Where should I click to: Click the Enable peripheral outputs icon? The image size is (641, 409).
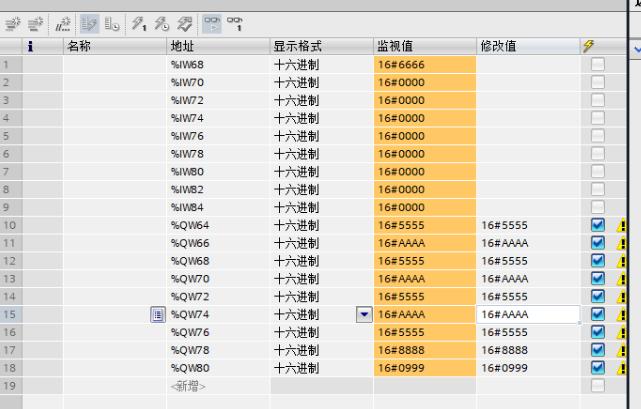click(184, 24)
